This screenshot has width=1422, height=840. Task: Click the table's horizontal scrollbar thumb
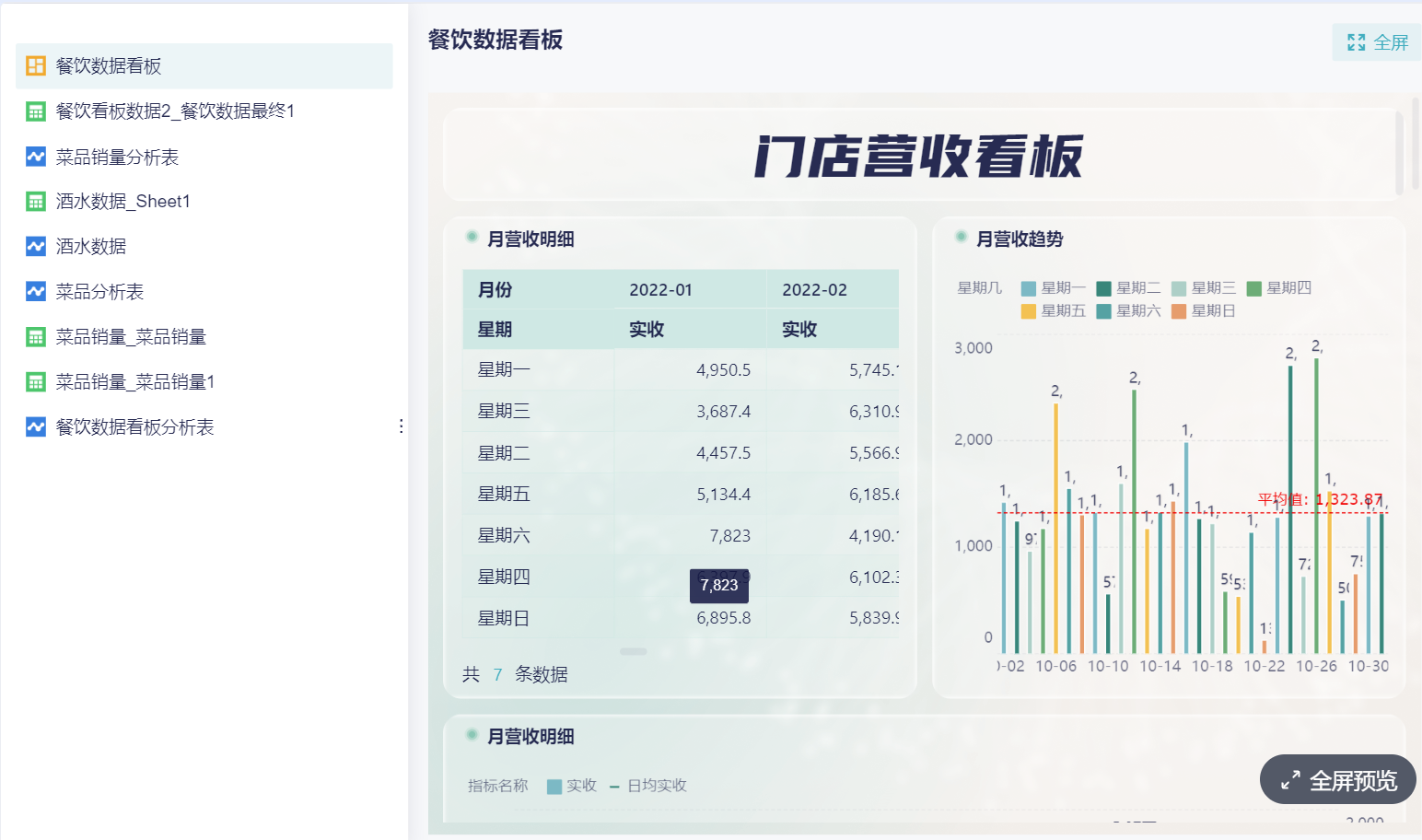click(633, 651)
